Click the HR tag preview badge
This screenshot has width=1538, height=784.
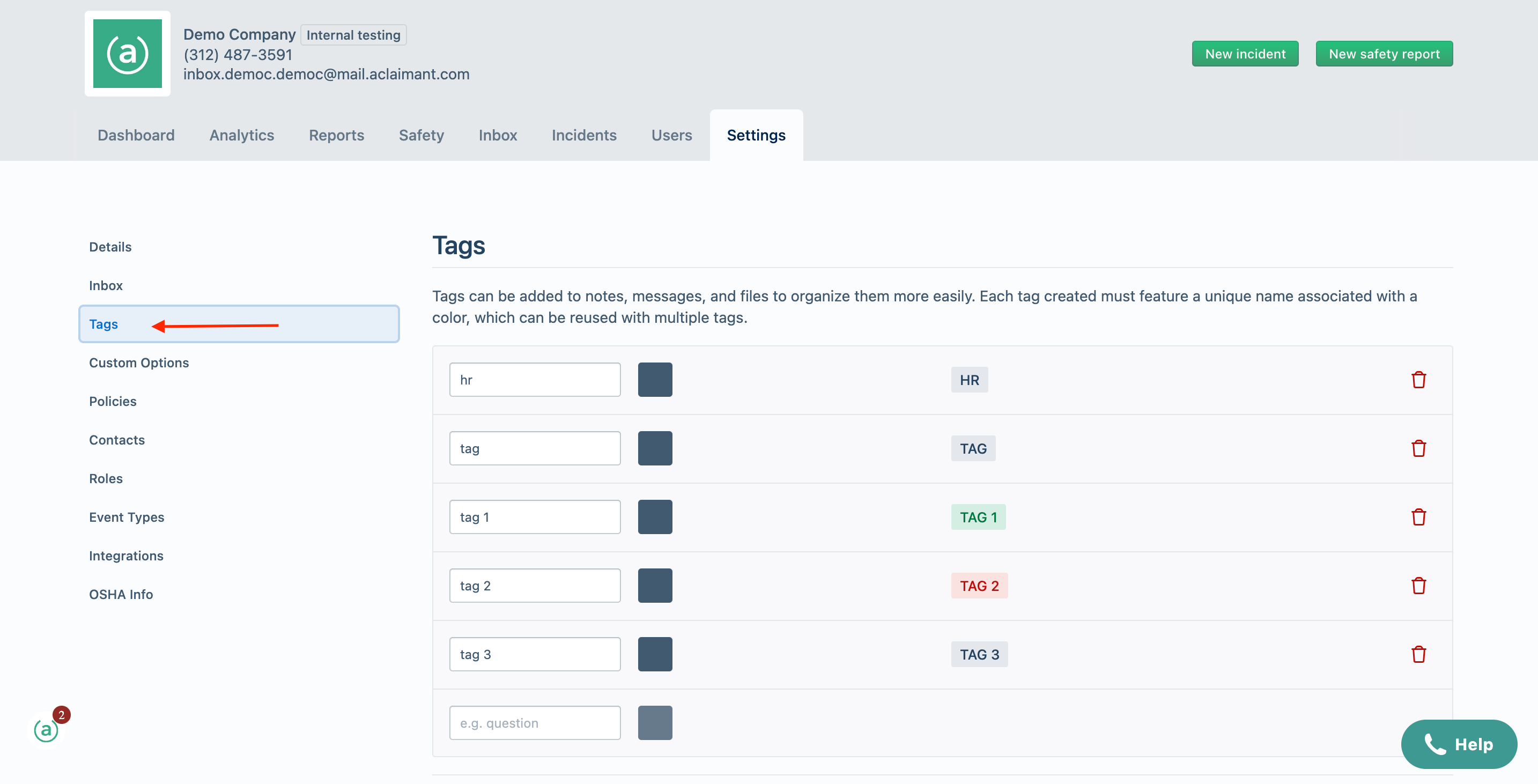pyautogui.click(x=970, y=380)
